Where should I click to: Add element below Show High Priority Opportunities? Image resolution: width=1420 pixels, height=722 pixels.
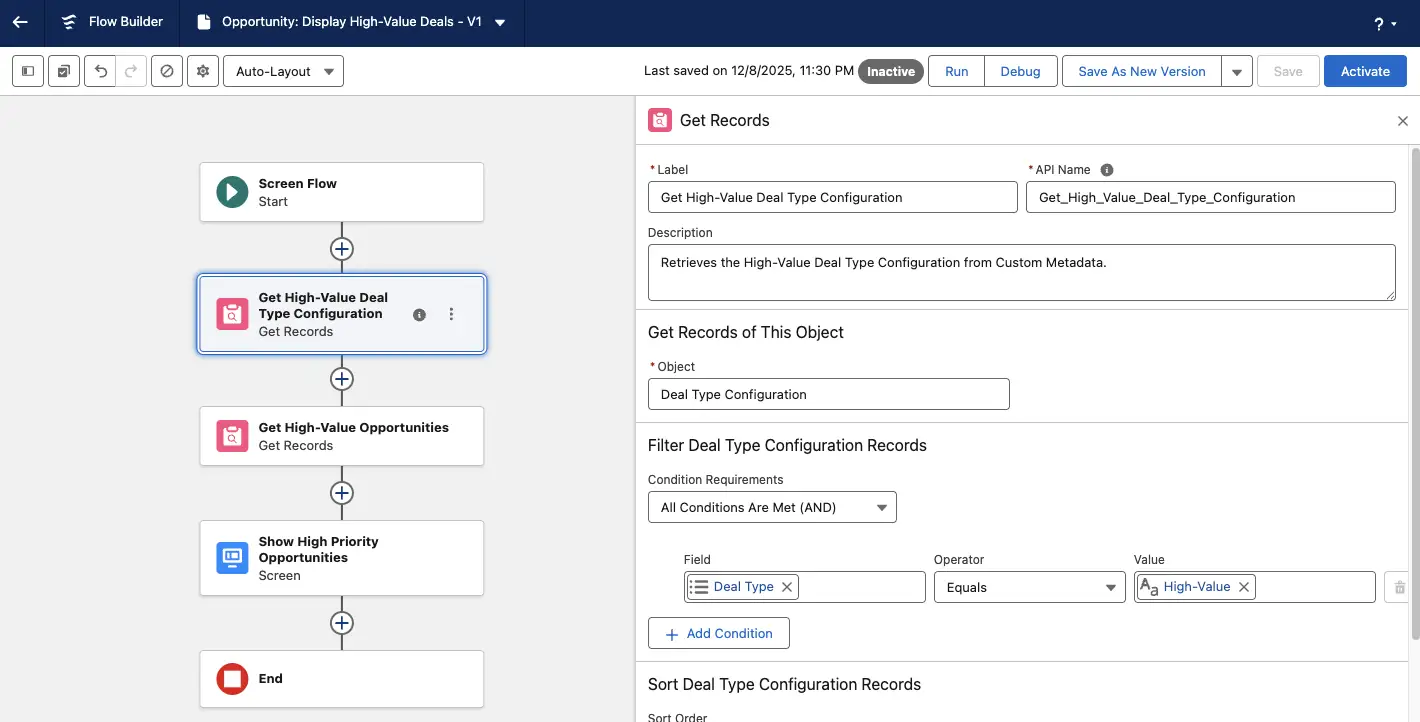tap(342, 623)
